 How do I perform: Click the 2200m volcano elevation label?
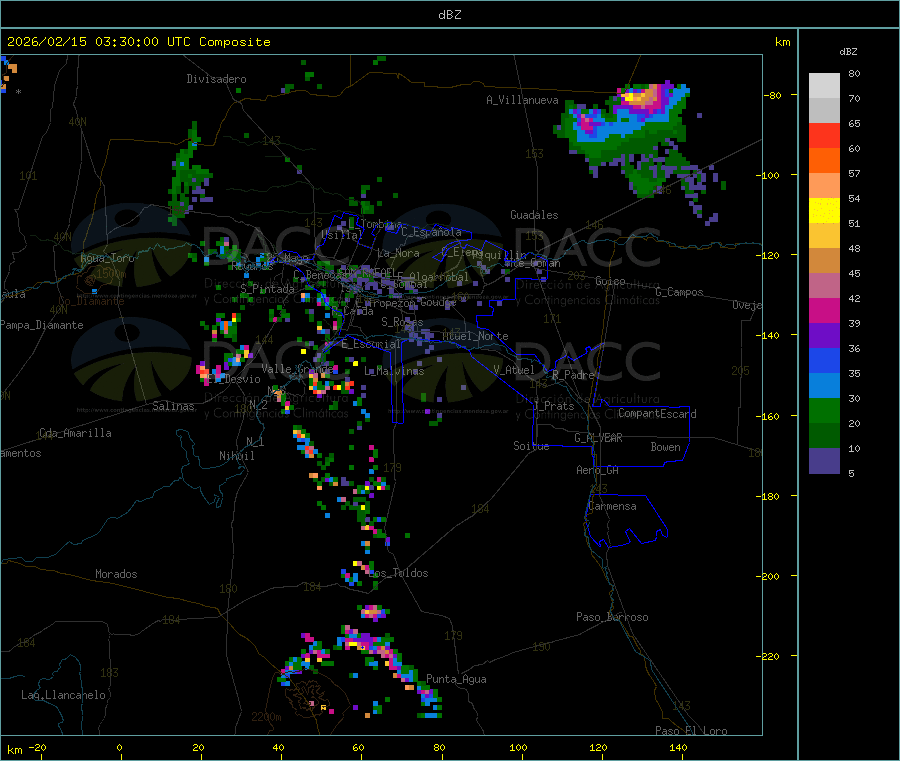tap(266, 717)
